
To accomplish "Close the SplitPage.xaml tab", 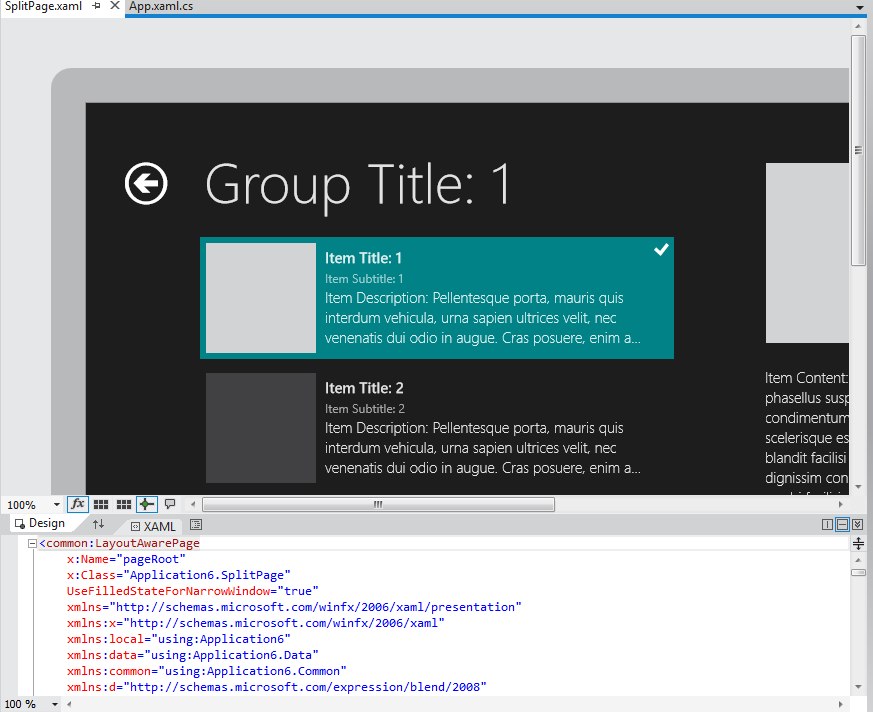I will (115, 6).
